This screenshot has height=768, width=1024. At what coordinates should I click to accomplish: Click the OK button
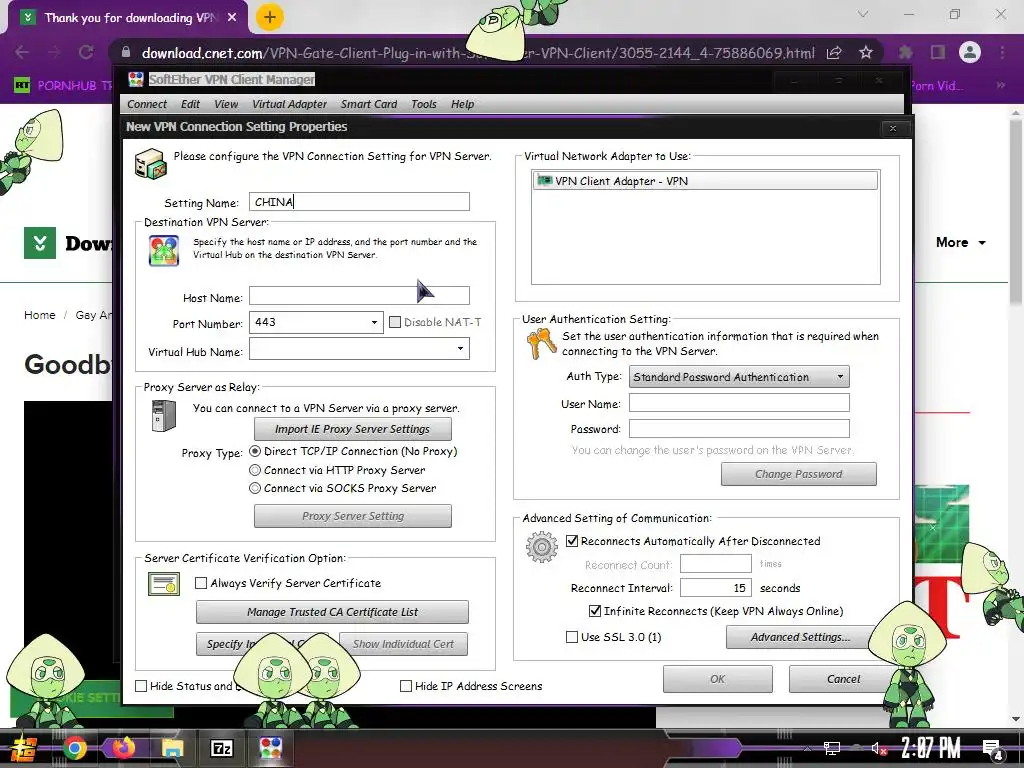point(718,679)
